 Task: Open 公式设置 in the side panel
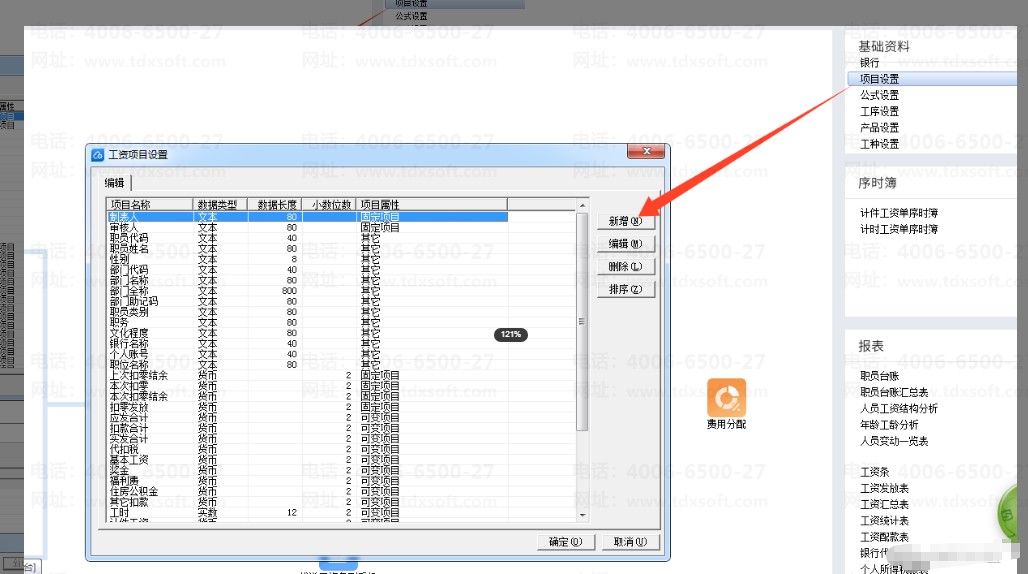[879, 95]
